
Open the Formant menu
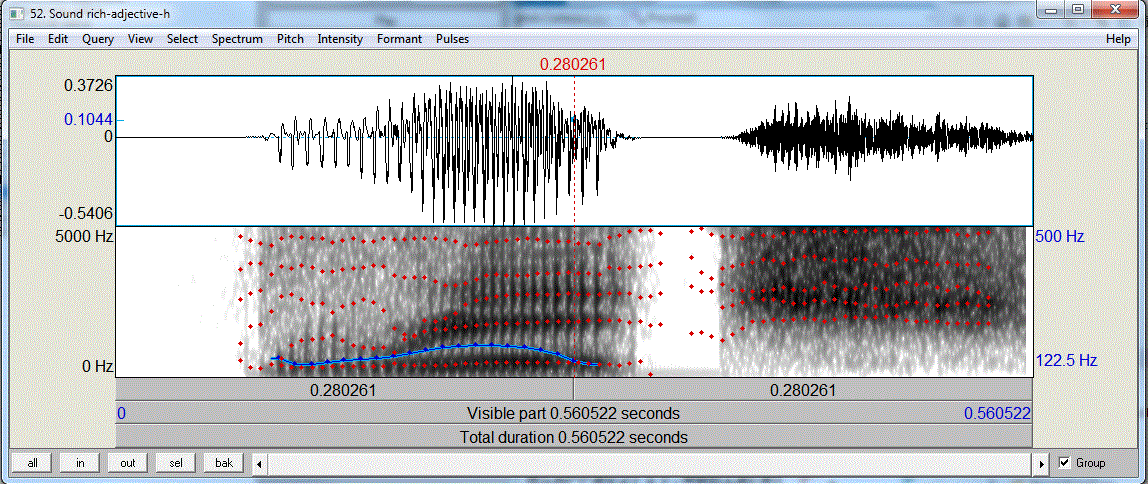[x=399, y=39]
